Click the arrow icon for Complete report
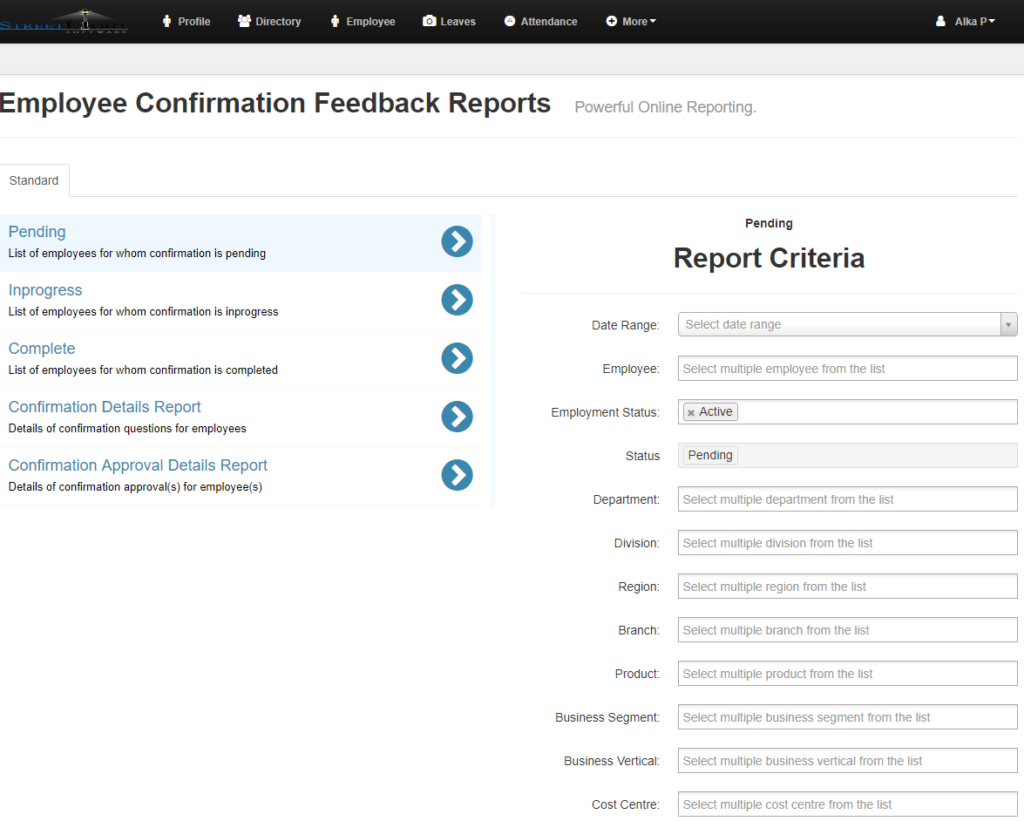Screen dimensions: 1024x821 (457, 358)
